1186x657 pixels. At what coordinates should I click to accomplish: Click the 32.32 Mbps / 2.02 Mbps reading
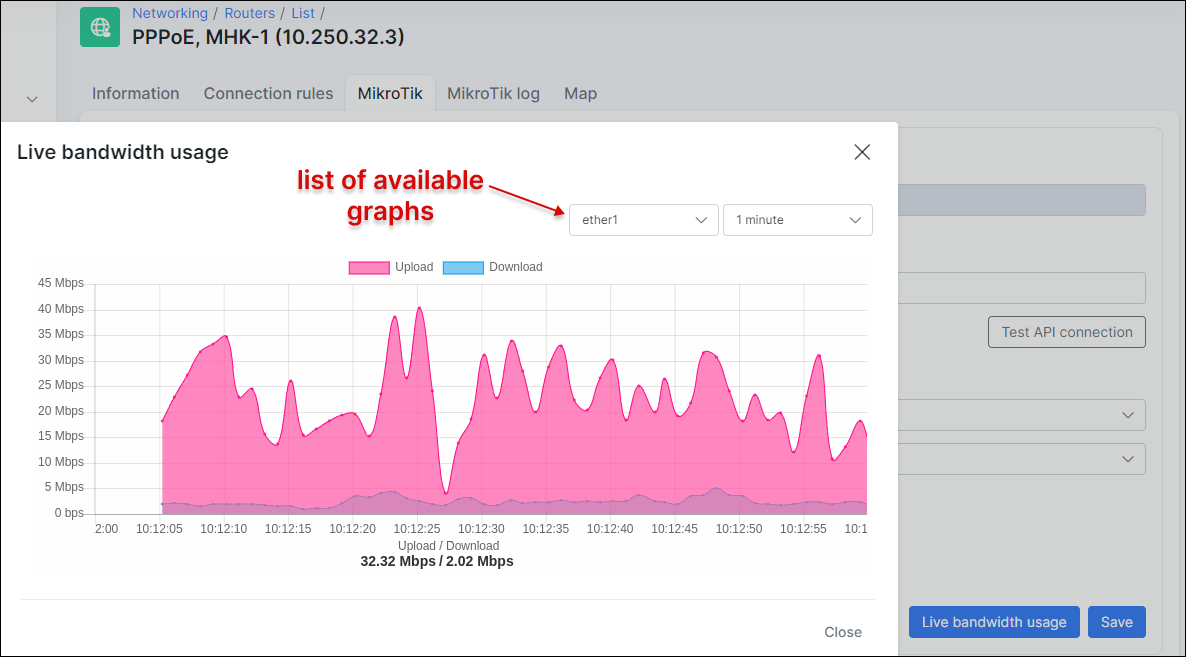click(436, 561)
